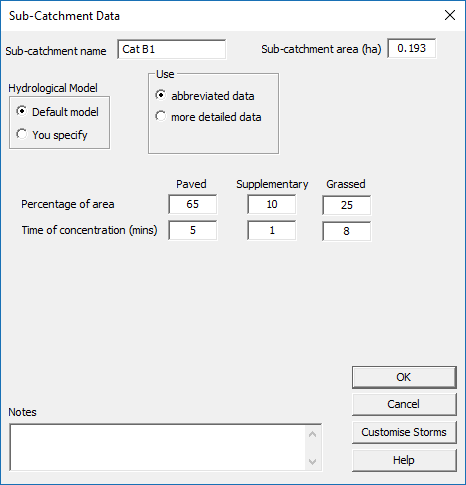Close the Sub-Catchment Data window
Screen dimensions: 466x485
point(450,15)
